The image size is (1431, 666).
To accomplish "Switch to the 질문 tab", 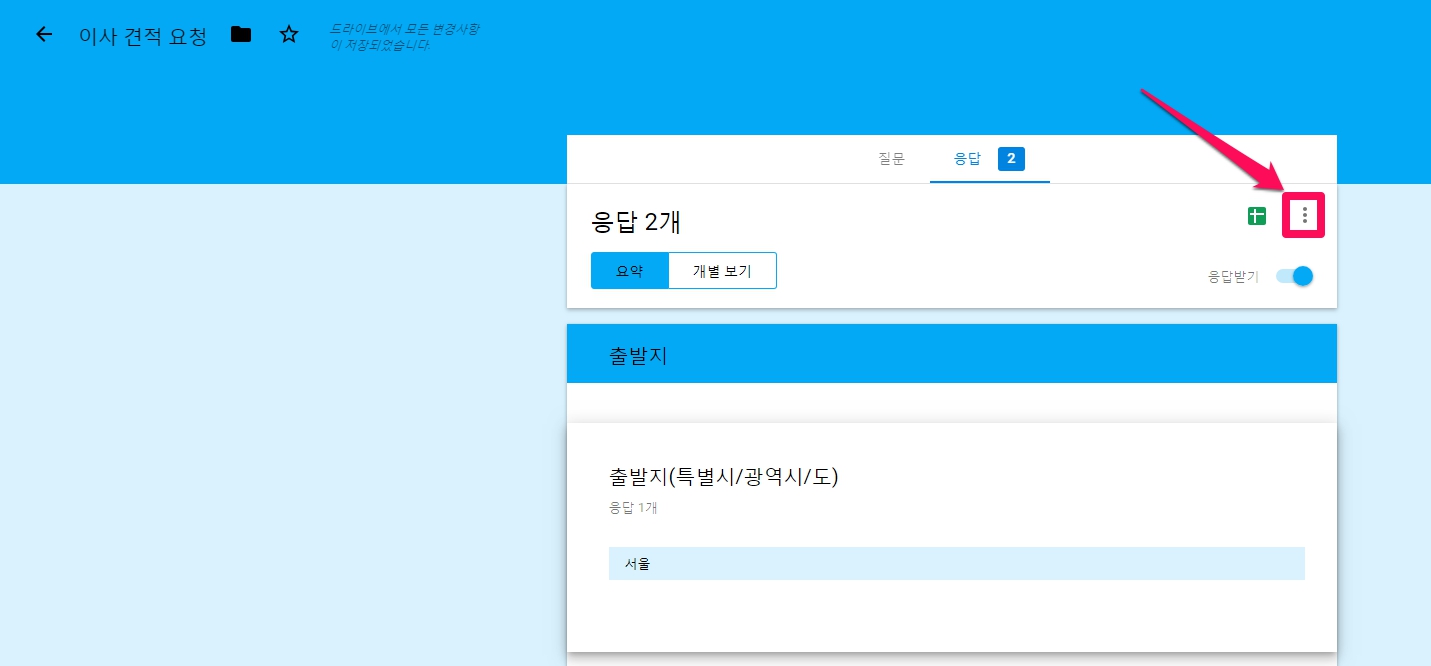I will click(x=891, y=159).
